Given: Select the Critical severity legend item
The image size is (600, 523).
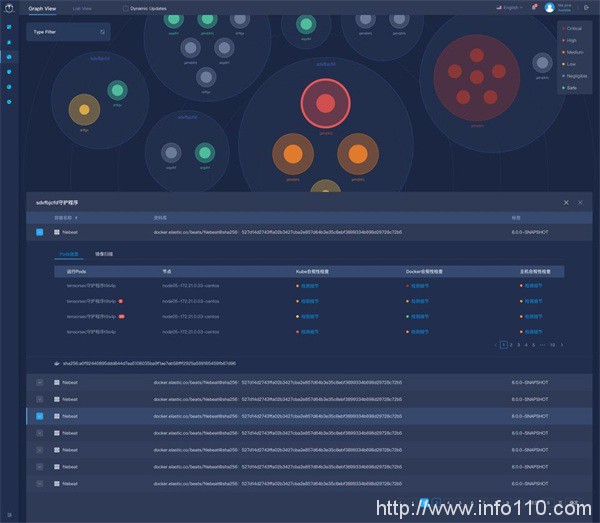Looking at the screenshot, I should point(573,28).
